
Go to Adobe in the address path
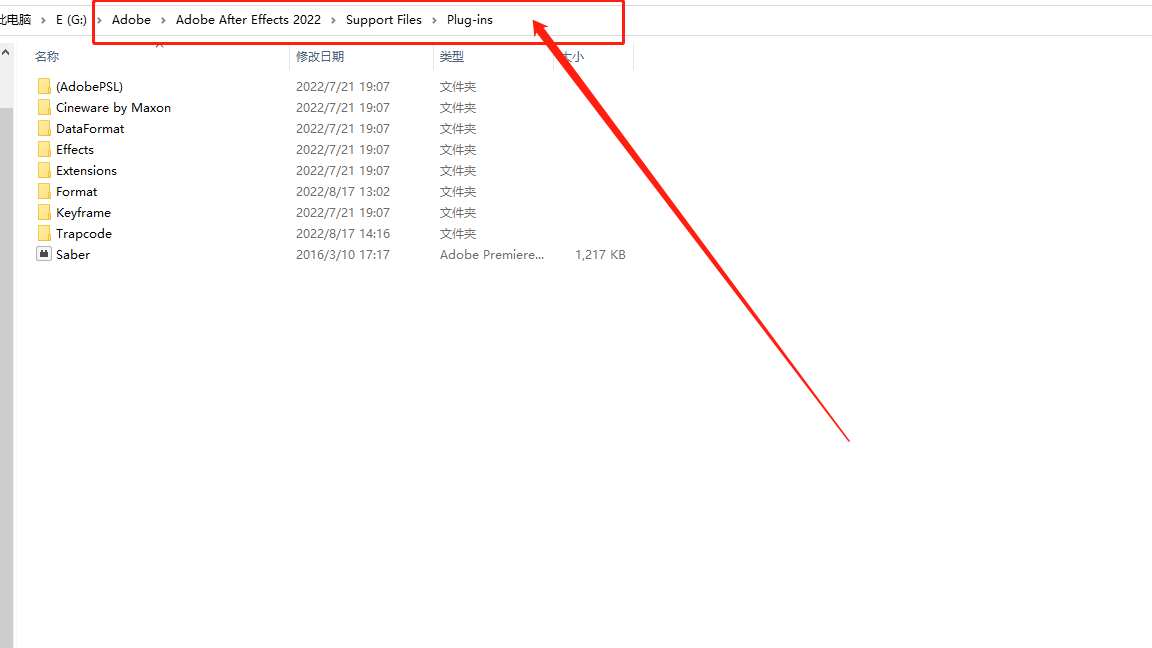click(x=131, y=20)
